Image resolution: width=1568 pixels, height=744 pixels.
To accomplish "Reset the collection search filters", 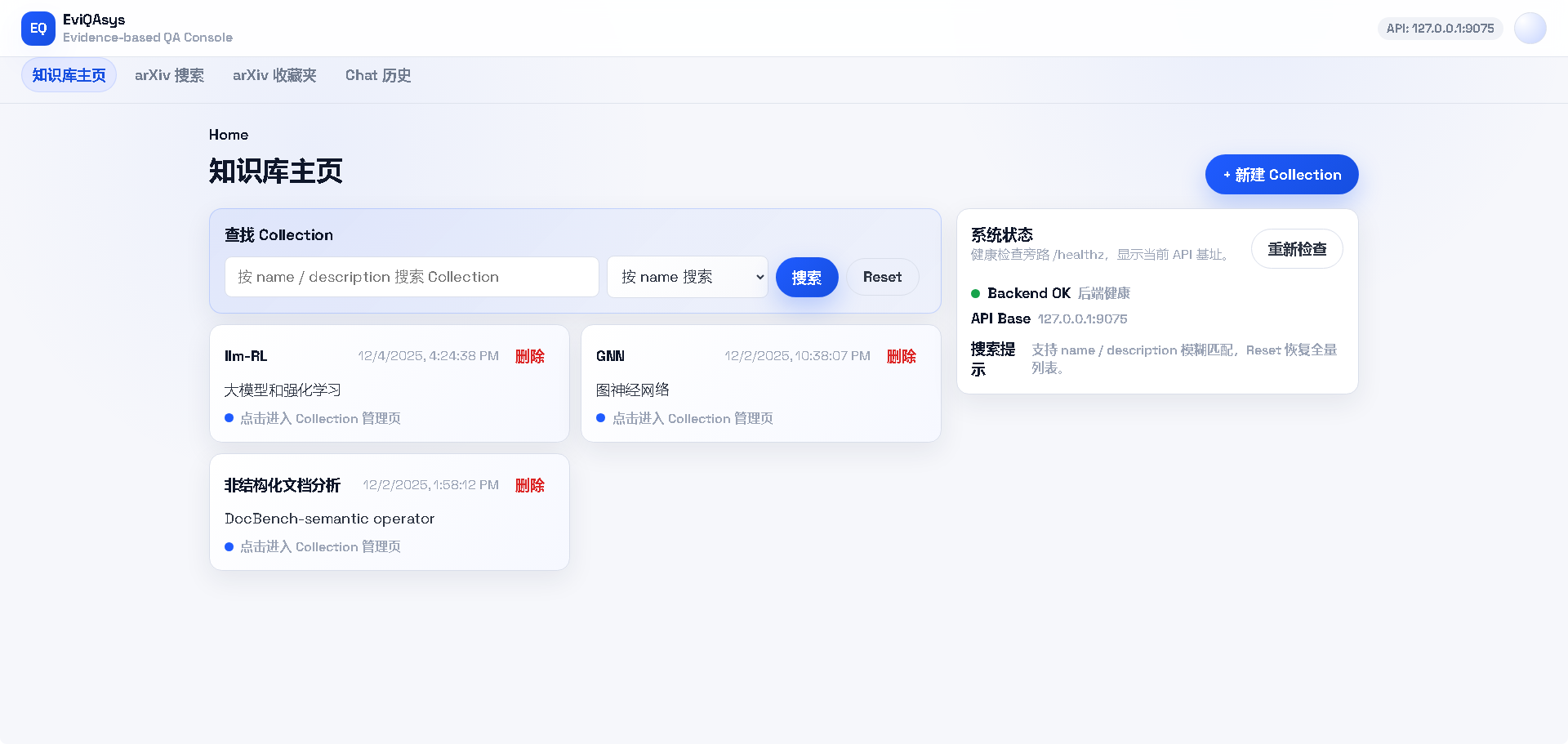I will coord(882,277).
